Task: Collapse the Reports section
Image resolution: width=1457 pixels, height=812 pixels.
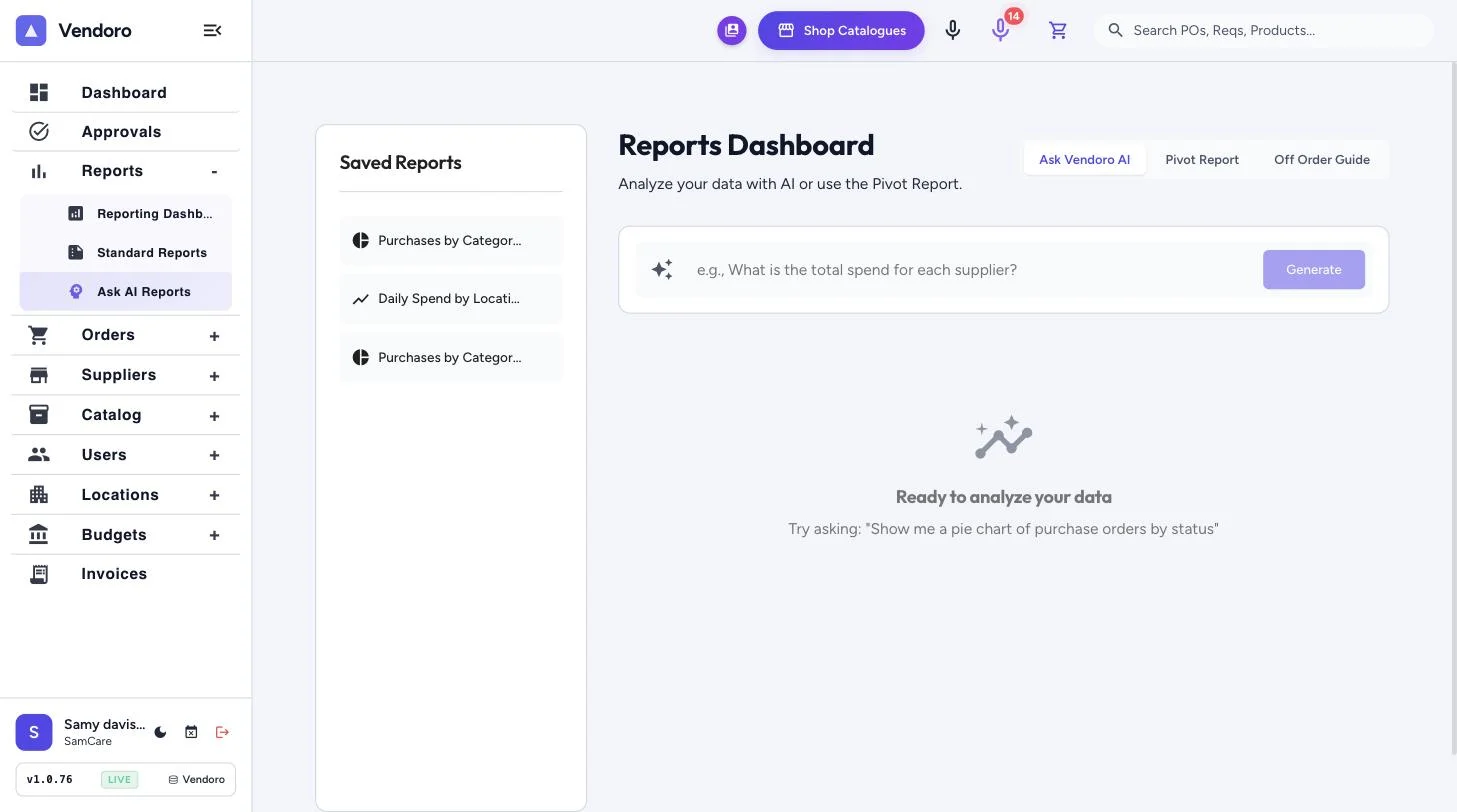Action: click(x=214, y=172)
